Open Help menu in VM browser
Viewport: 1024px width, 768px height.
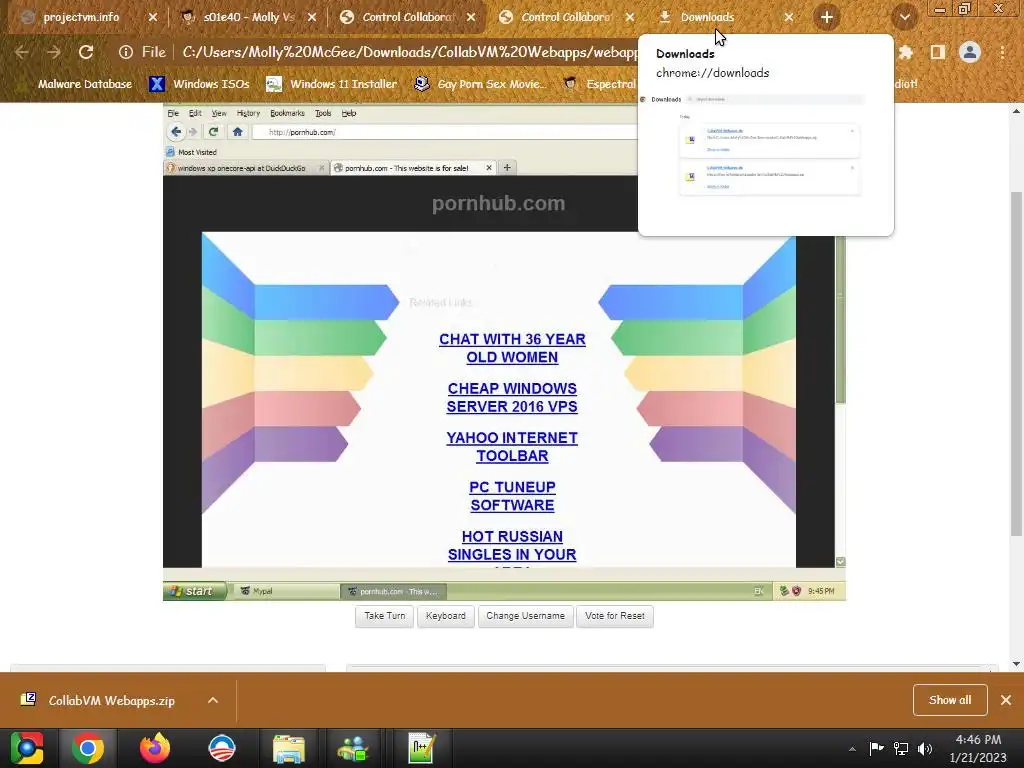click(349, 113)
